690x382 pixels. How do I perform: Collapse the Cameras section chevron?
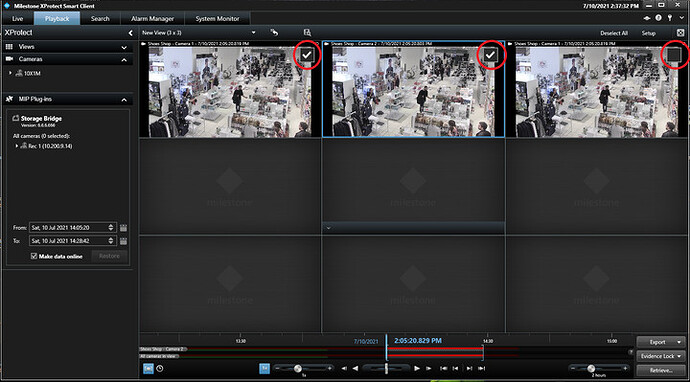pos(124,59)
